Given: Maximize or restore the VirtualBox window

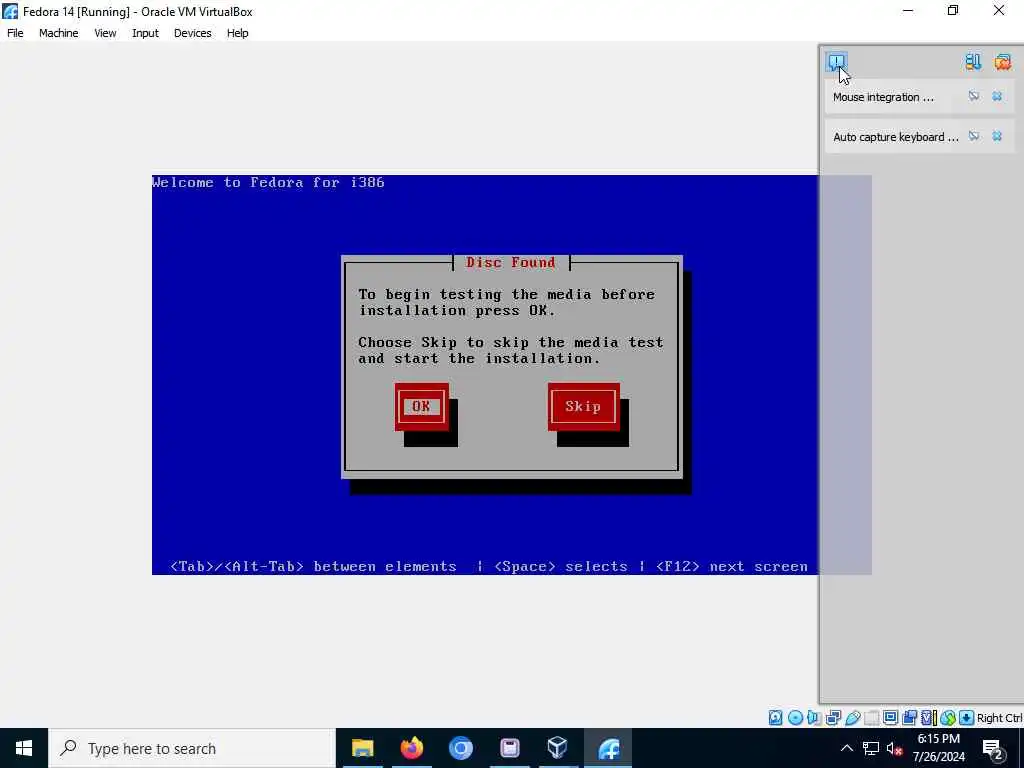Looking at the screenshot, I should coord(953,10).
